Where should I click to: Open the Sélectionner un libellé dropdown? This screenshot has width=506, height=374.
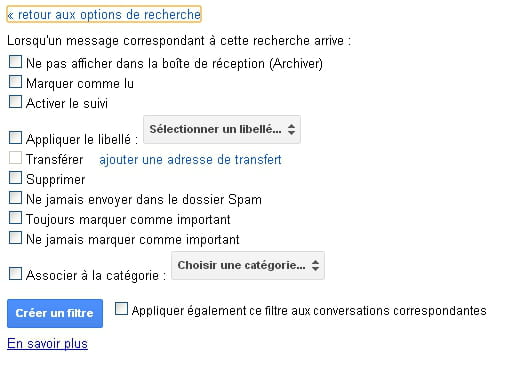pos(222,129)
